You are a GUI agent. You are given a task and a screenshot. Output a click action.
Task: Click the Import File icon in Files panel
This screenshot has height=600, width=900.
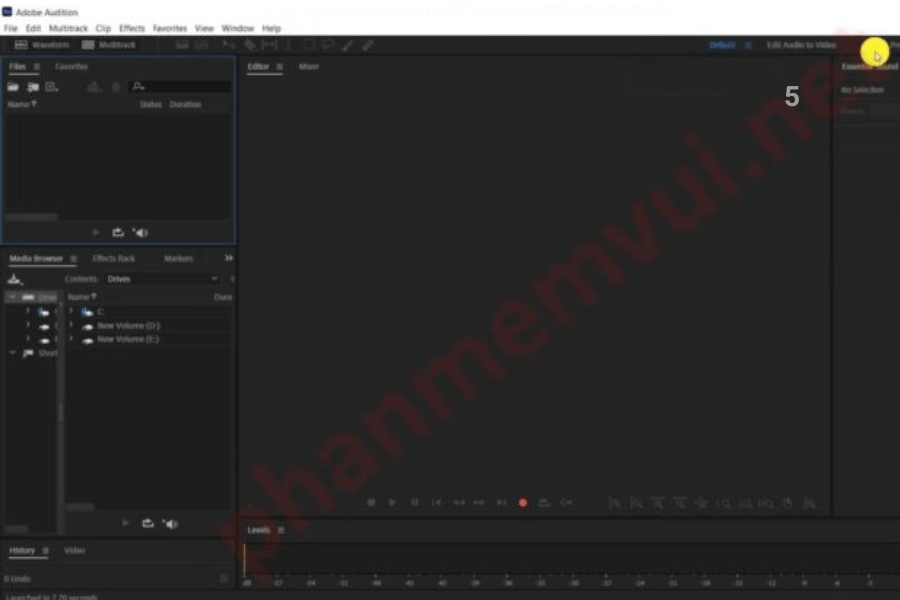[x=33, y=88]
